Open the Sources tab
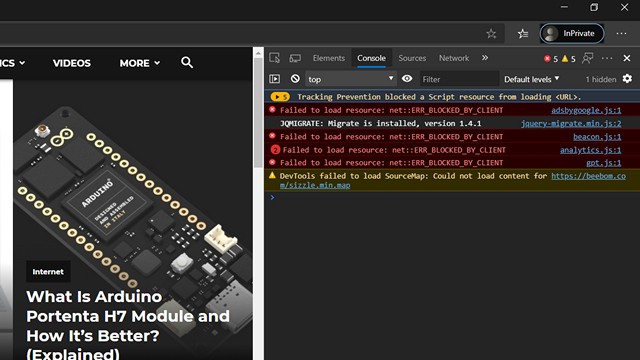This screenshot has height=360, width=640. click(412, 58)
